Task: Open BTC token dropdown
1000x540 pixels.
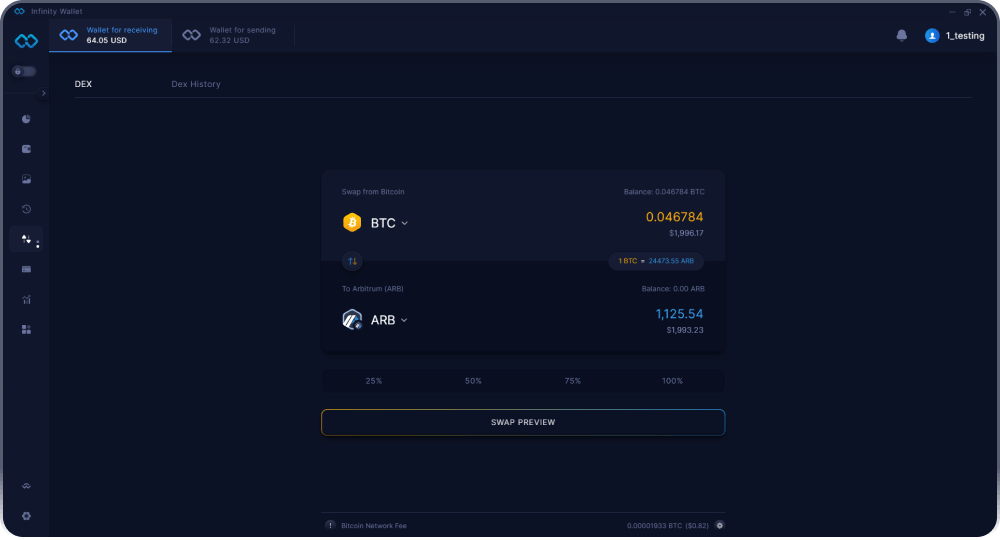Action: tap(389, 223)
